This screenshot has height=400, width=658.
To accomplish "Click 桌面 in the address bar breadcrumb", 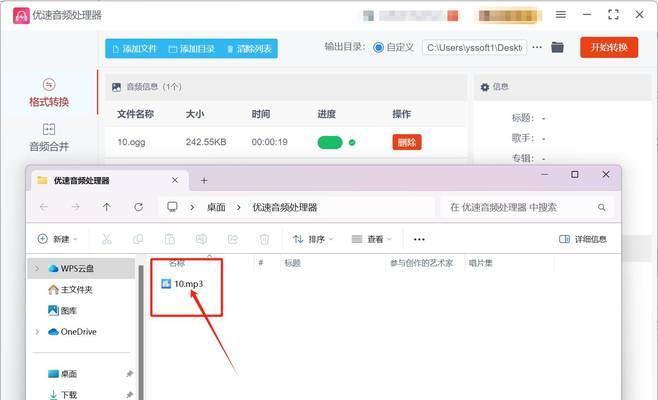I will (x=216, y=207).
